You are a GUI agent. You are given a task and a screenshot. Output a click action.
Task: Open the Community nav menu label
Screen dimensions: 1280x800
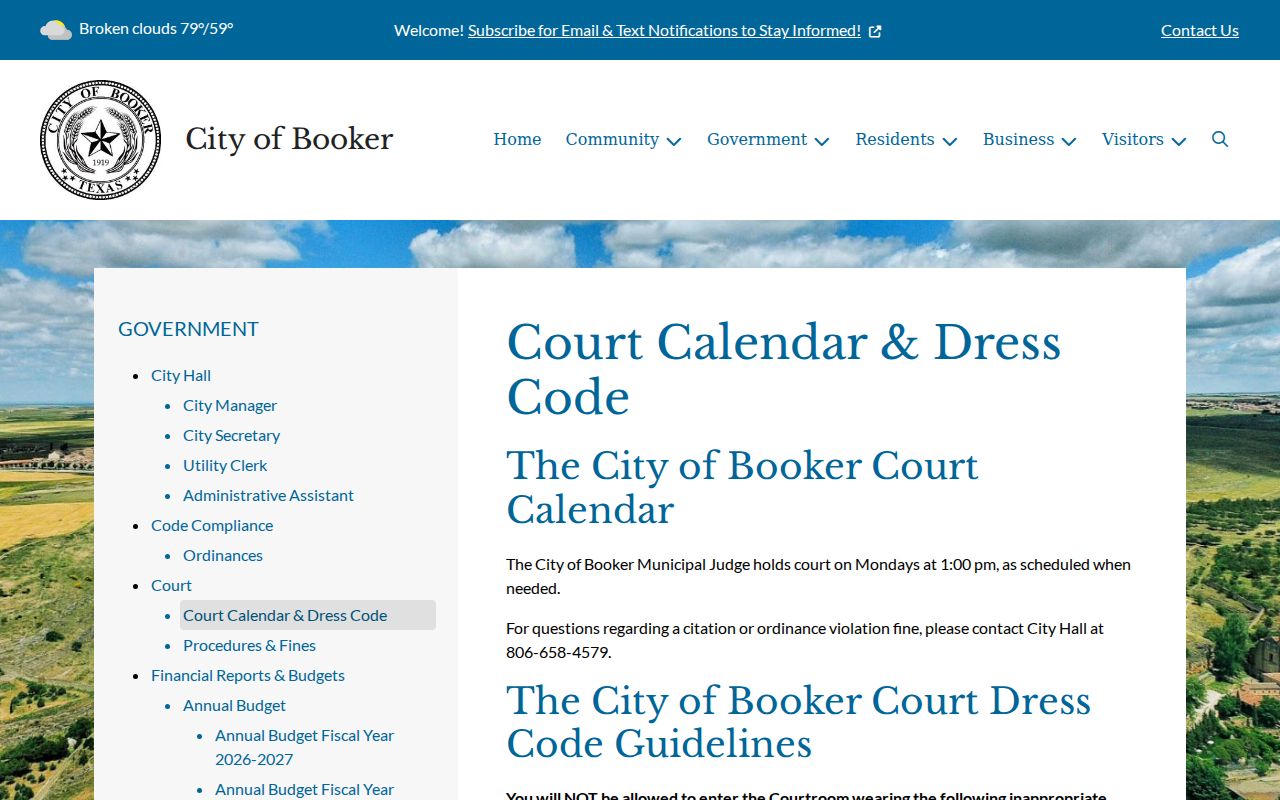tap(612, 139)
